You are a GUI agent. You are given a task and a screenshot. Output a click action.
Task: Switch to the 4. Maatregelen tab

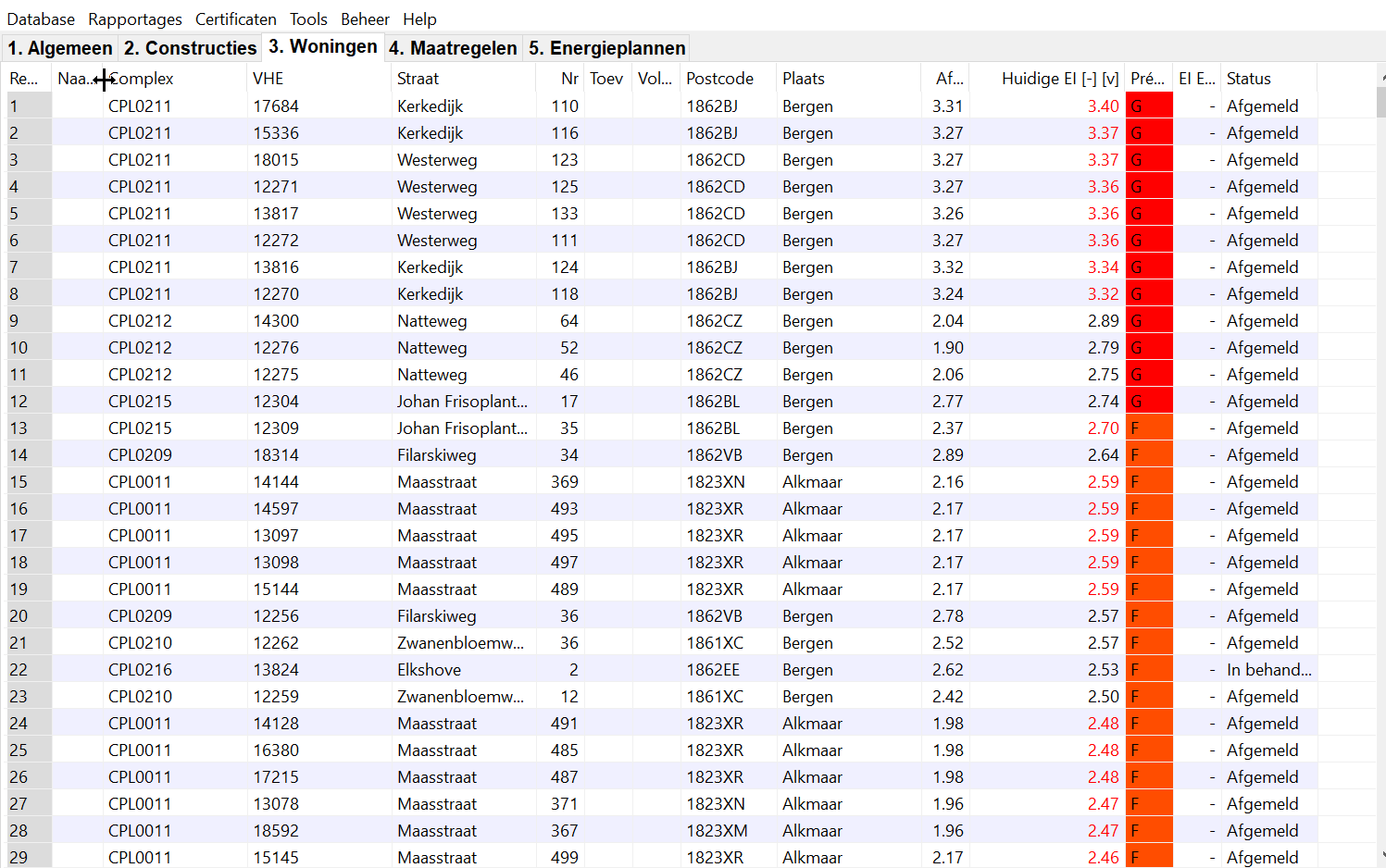point(453,48)
